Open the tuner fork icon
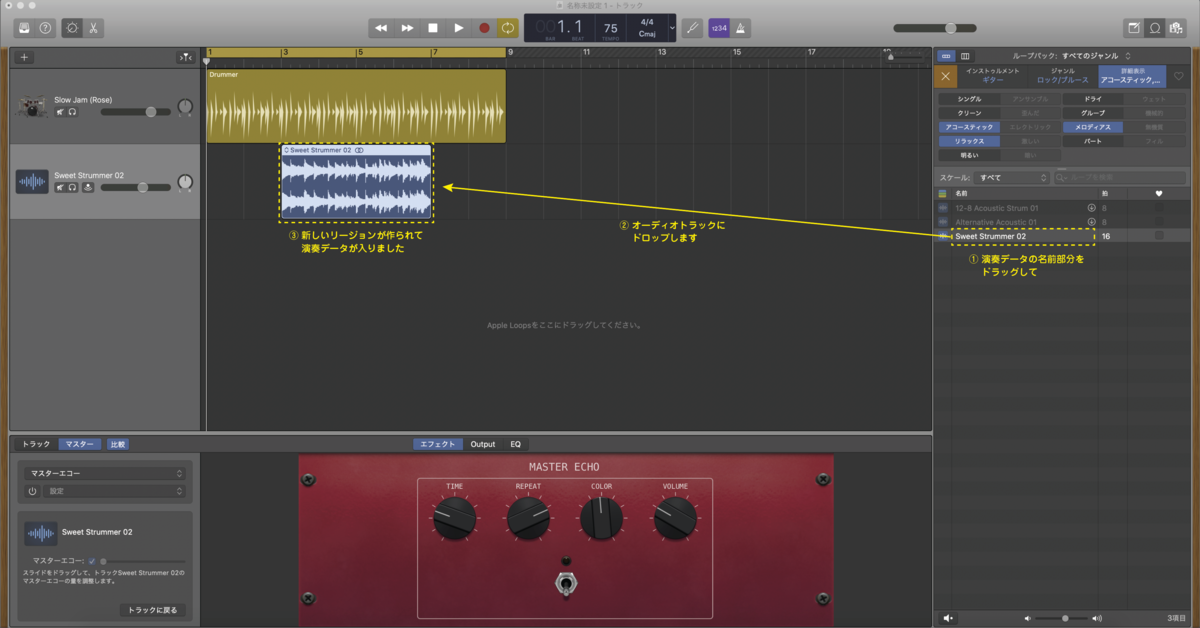 point(692,28)
